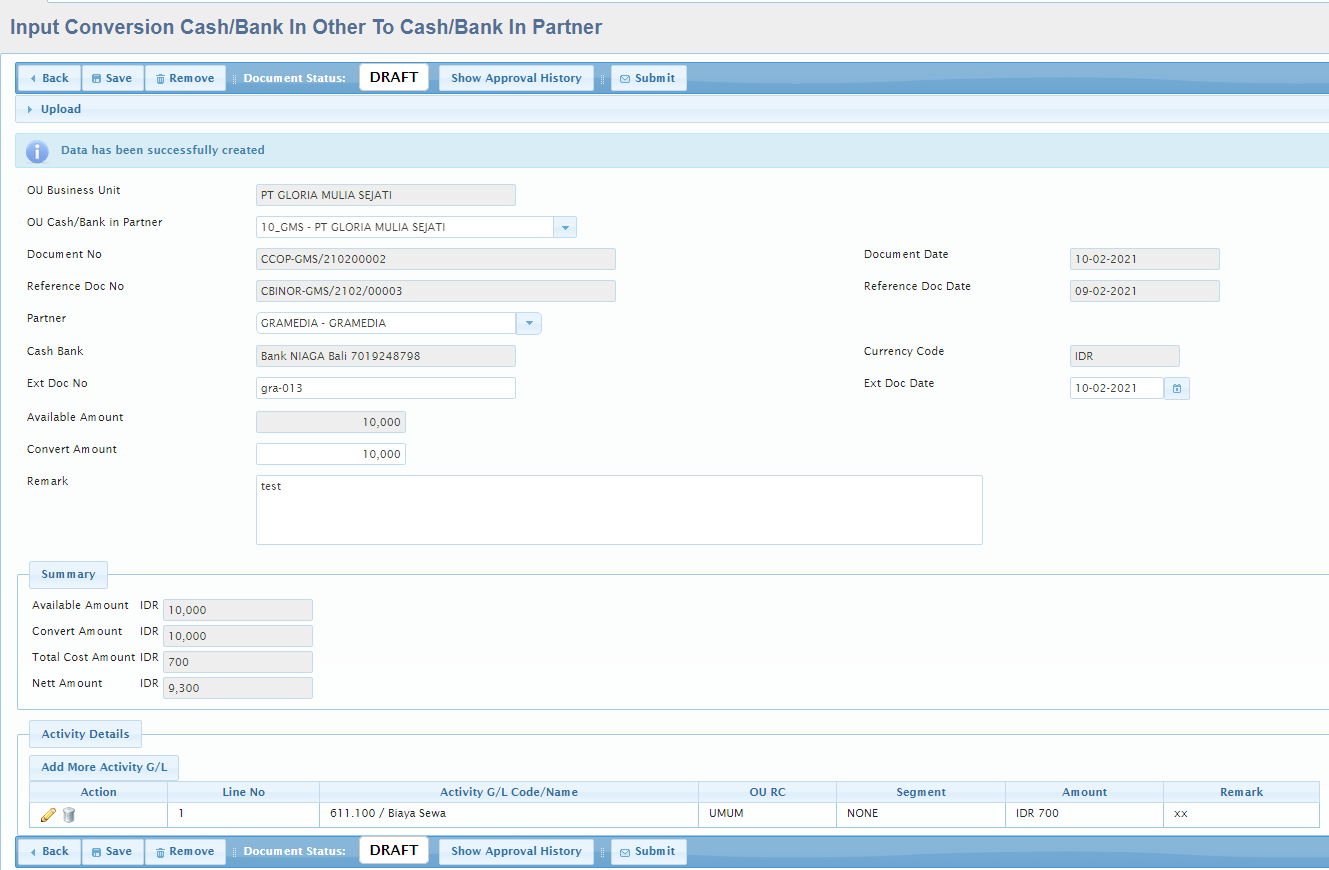
Task: Click the bottom Remove button
Action: [x=185, y=851]
